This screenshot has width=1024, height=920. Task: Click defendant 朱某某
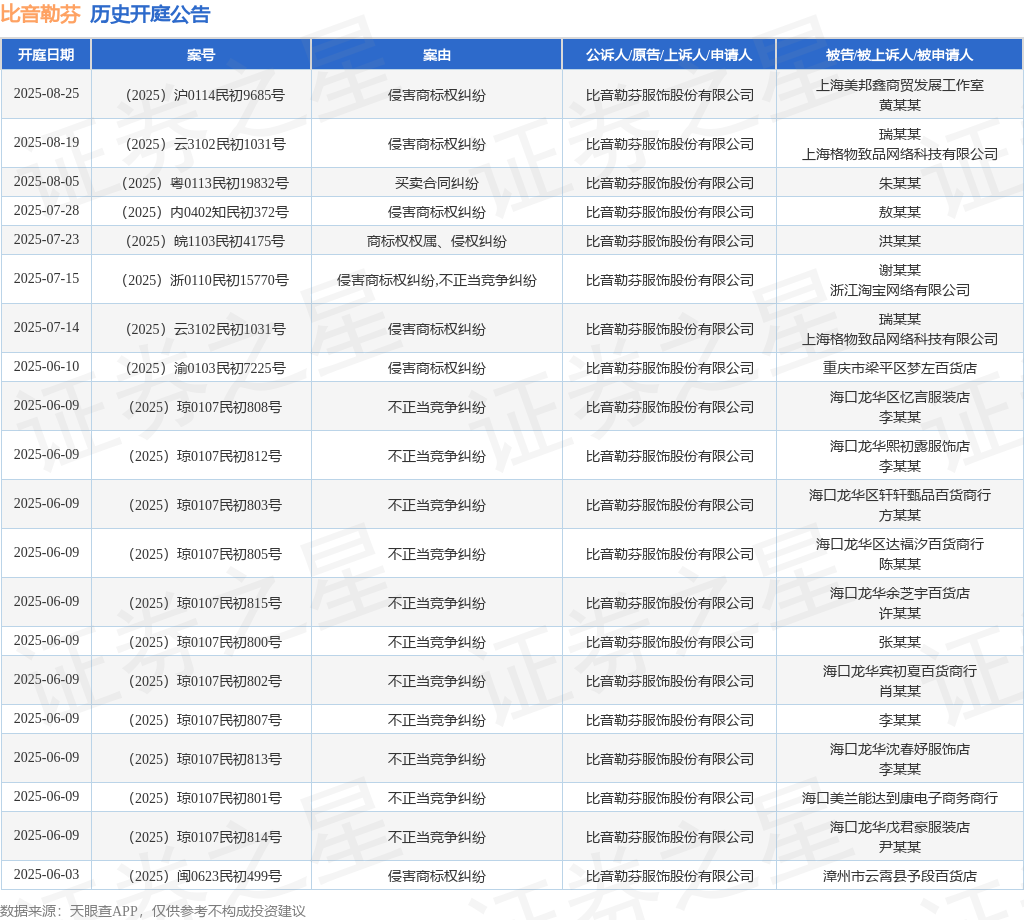coord(900,183)
